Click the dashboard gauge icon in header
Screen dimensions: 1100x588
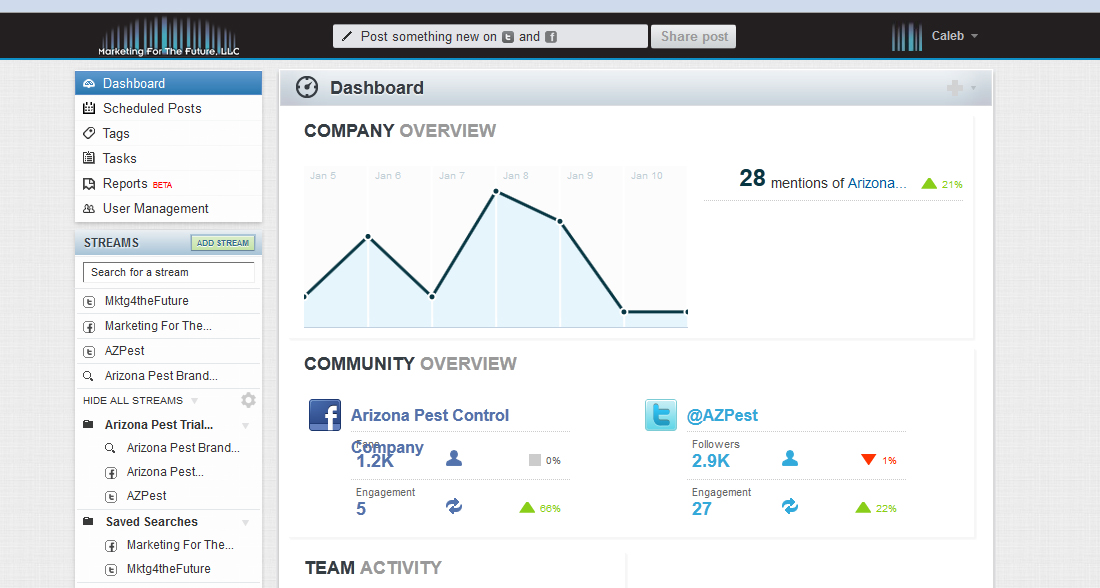pos(307,88)
